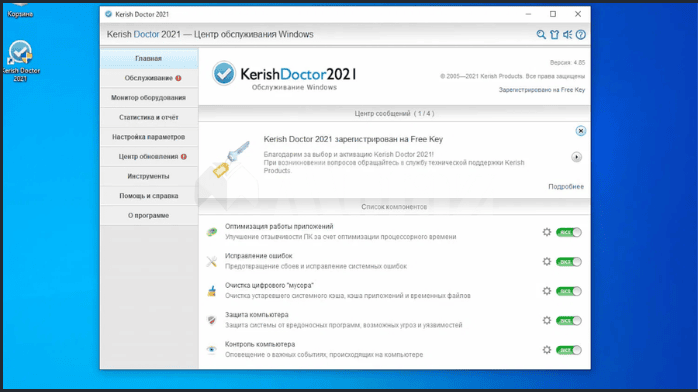Minimize the Kerish Doctor window
Screen dimensions: 698x392
[528, 14]
